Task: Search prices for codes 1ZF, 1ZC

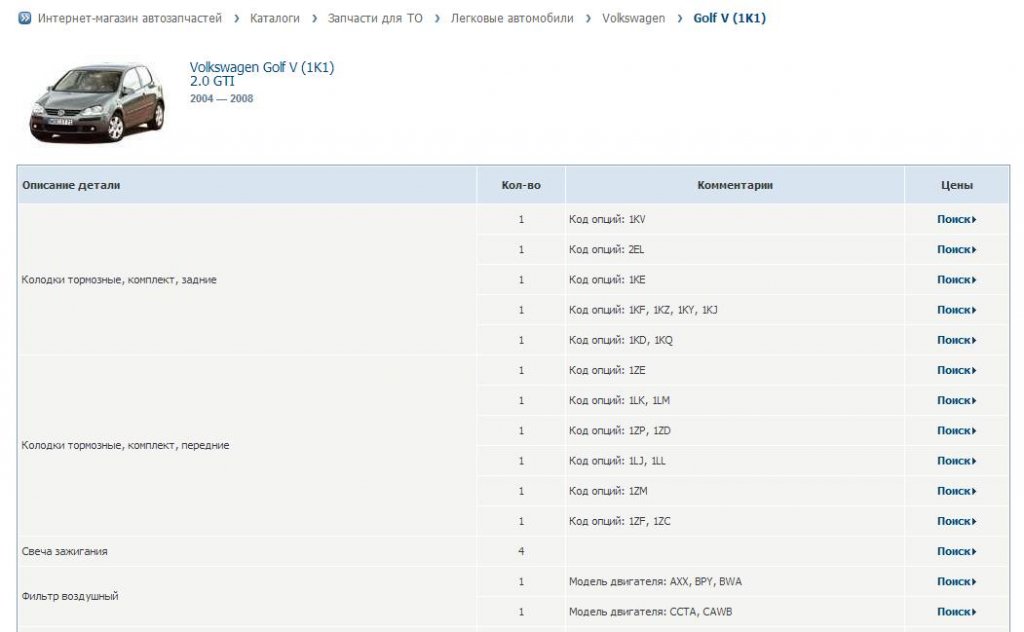Action: pos(957,521)
